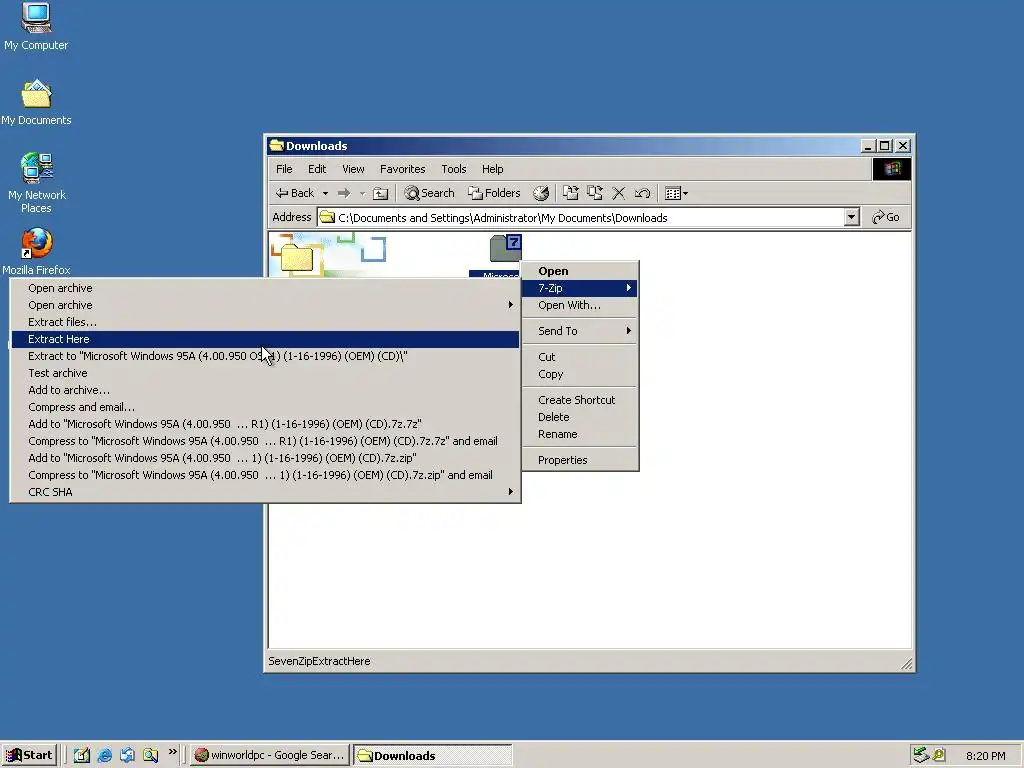The image size is (1024, 768).
Task: Click the Forward arrow toolbar icon
Action: click(x=344, y=193)
